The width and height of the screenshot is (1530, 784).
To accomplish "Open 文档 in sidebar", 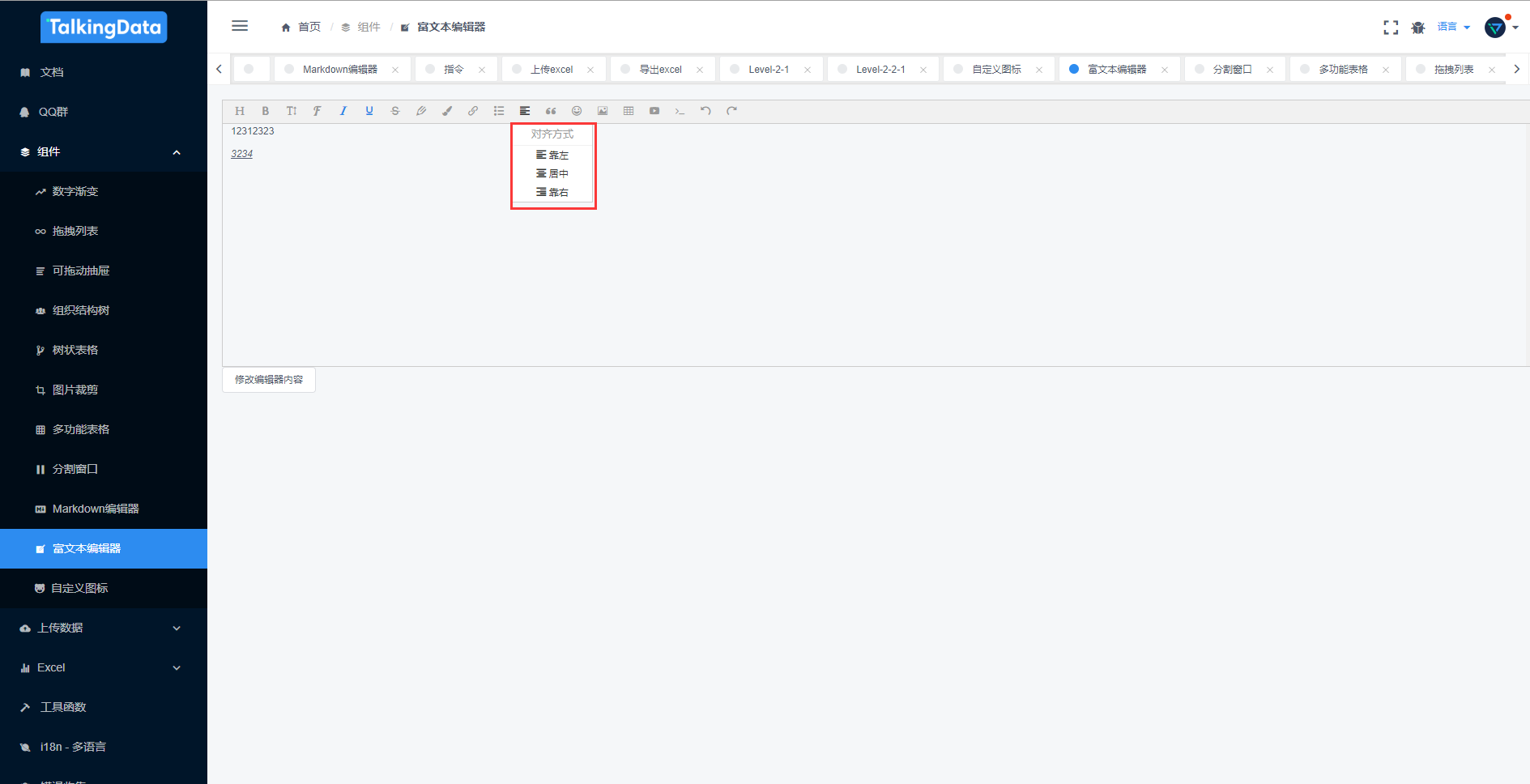I will point(104,72).
